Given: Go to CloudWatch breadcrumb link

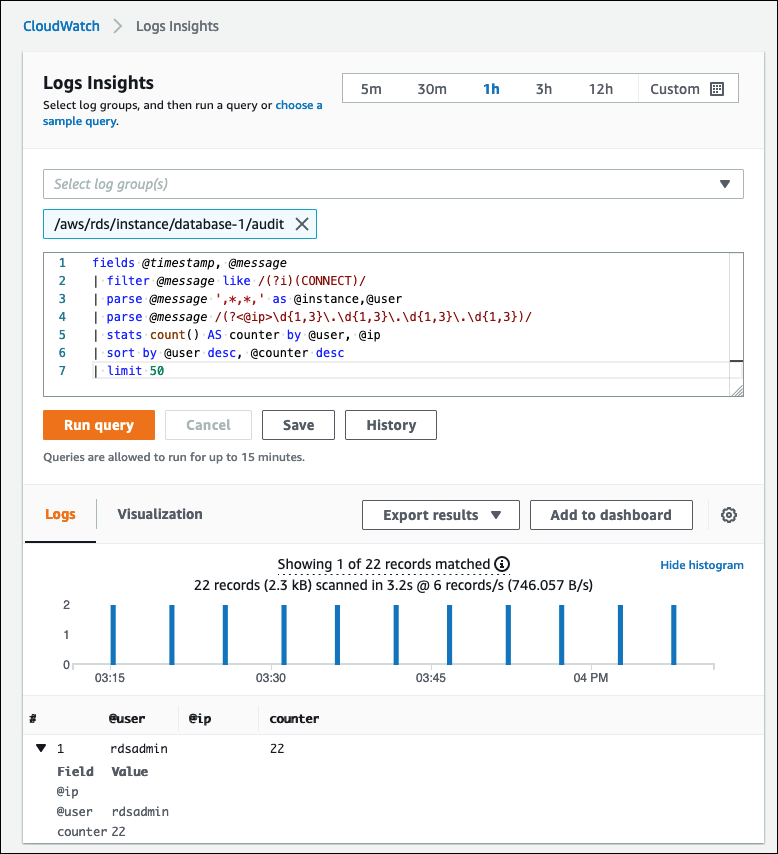Looking at the screenshot, I should (x=62, y=26).
